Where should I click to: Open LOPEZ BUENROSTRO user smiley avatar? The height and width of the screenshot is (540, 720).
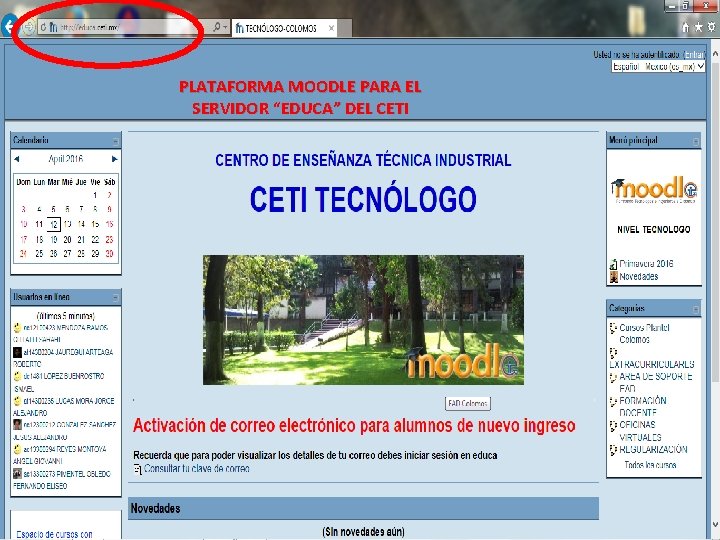click(x=17, y=376)
